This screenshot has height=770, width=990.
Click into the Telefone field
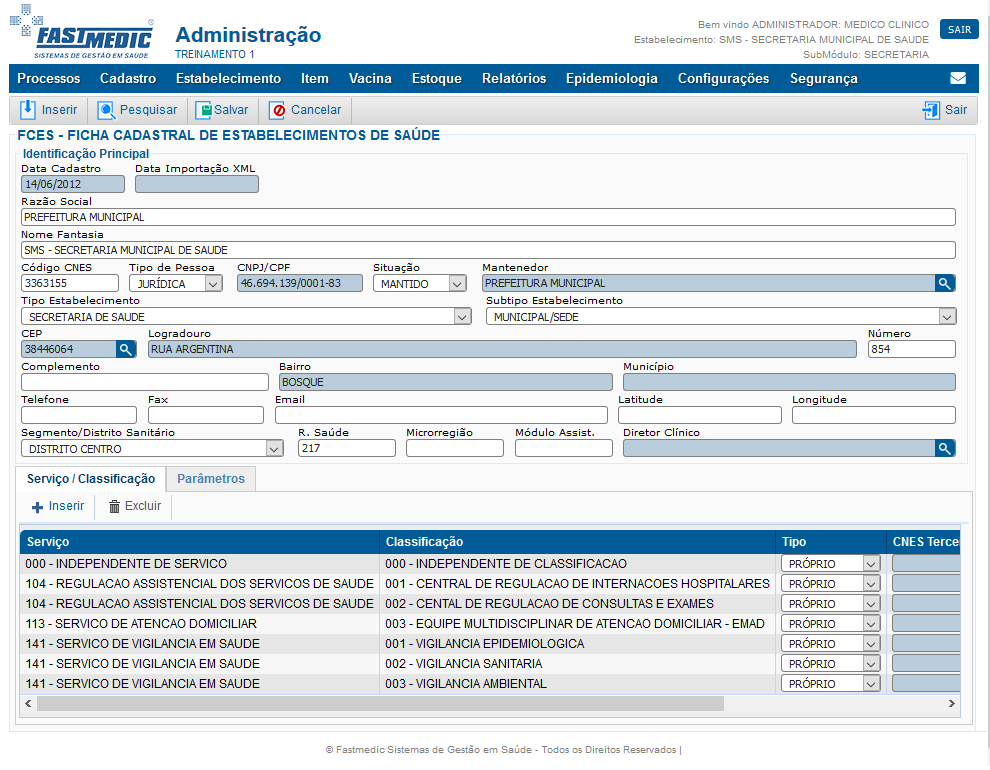(79, 415)
